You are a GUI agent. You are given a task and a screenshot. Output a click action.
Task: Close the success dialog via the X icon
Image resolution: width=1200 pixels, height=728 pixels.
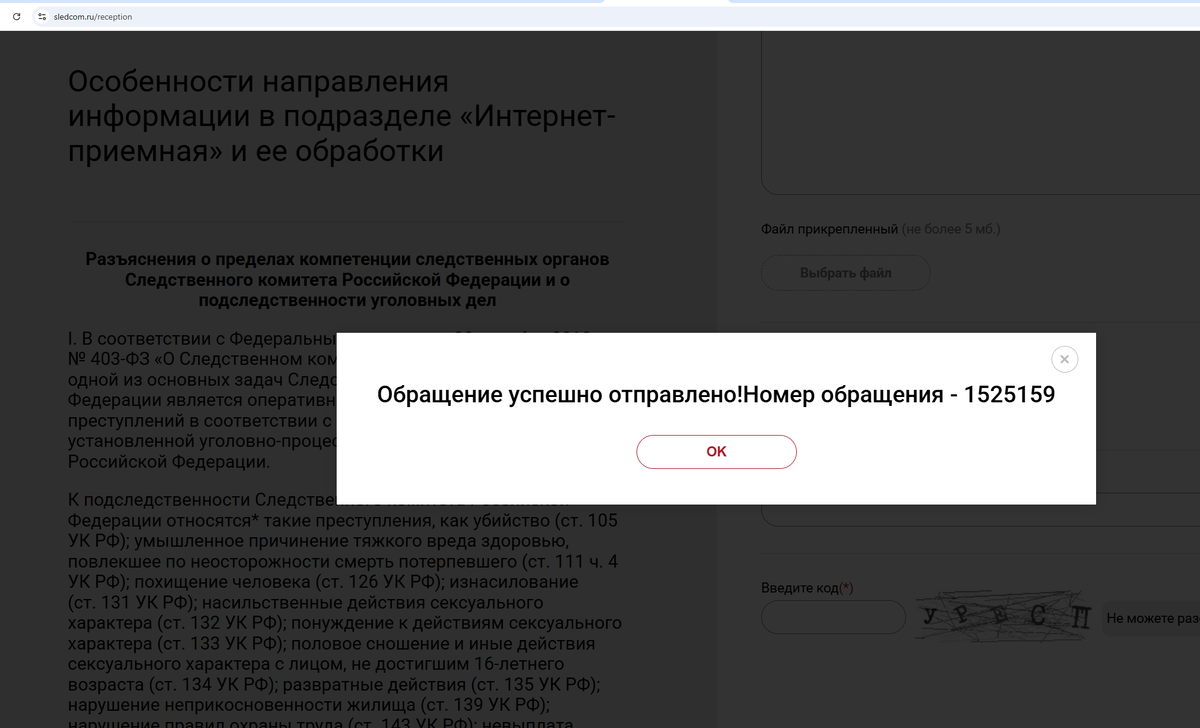coord(1064,359)
